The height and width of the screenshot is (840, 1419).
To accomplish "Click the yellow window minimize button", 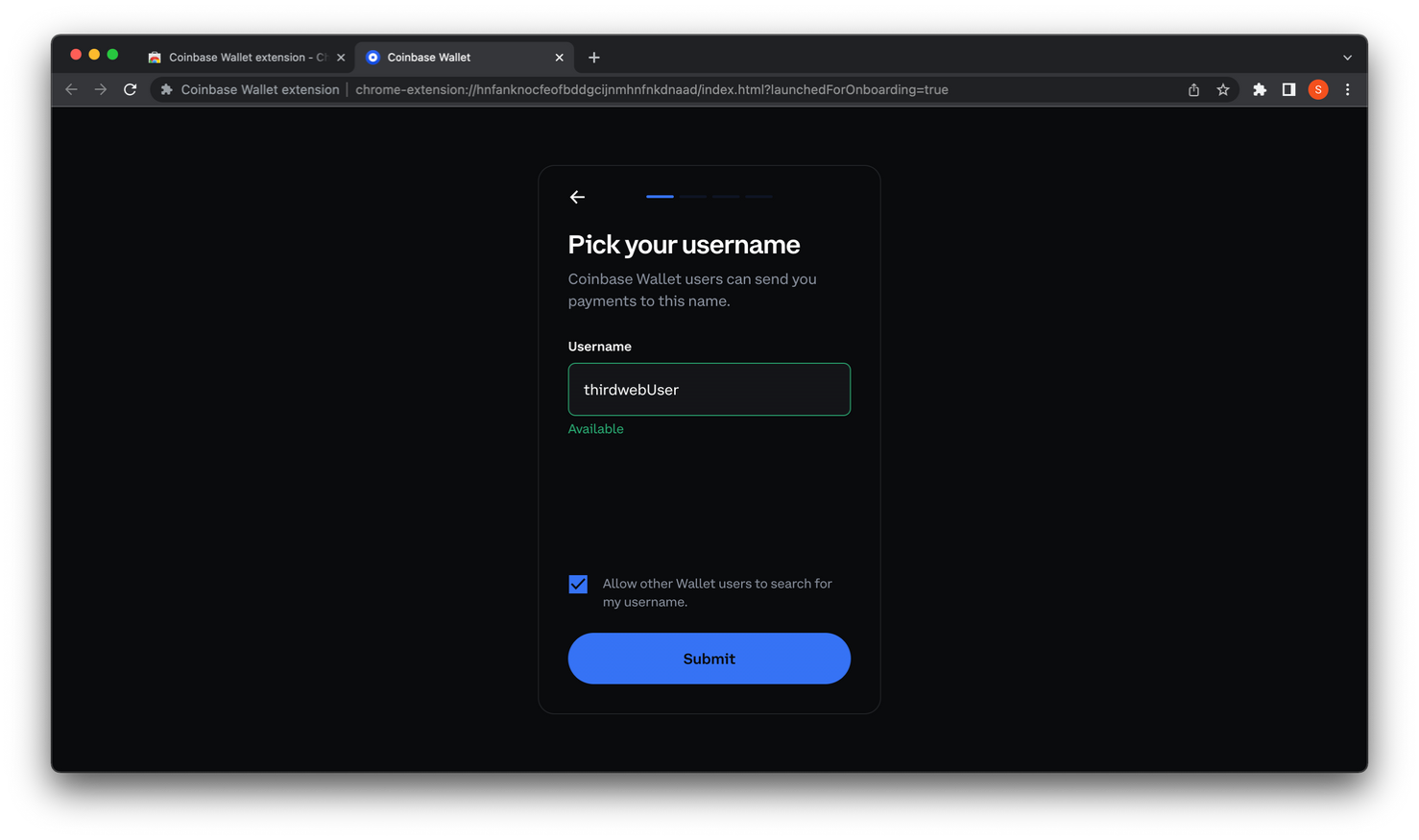I will coord(94,55).
